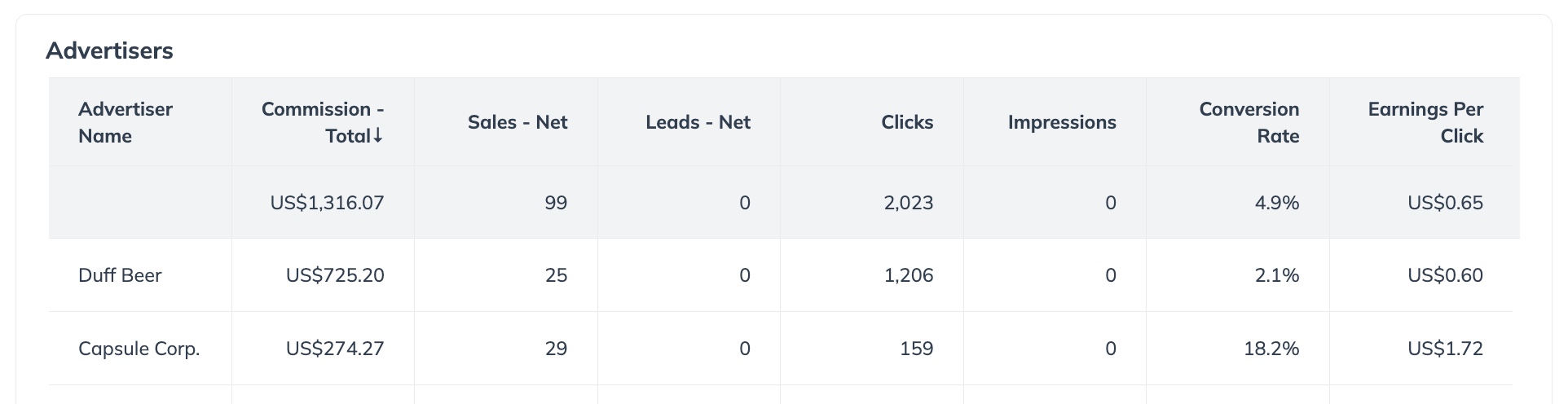Click total clicks value 2,023
This screenshot has height=404, width=1568.
click(x=908, y=203)
